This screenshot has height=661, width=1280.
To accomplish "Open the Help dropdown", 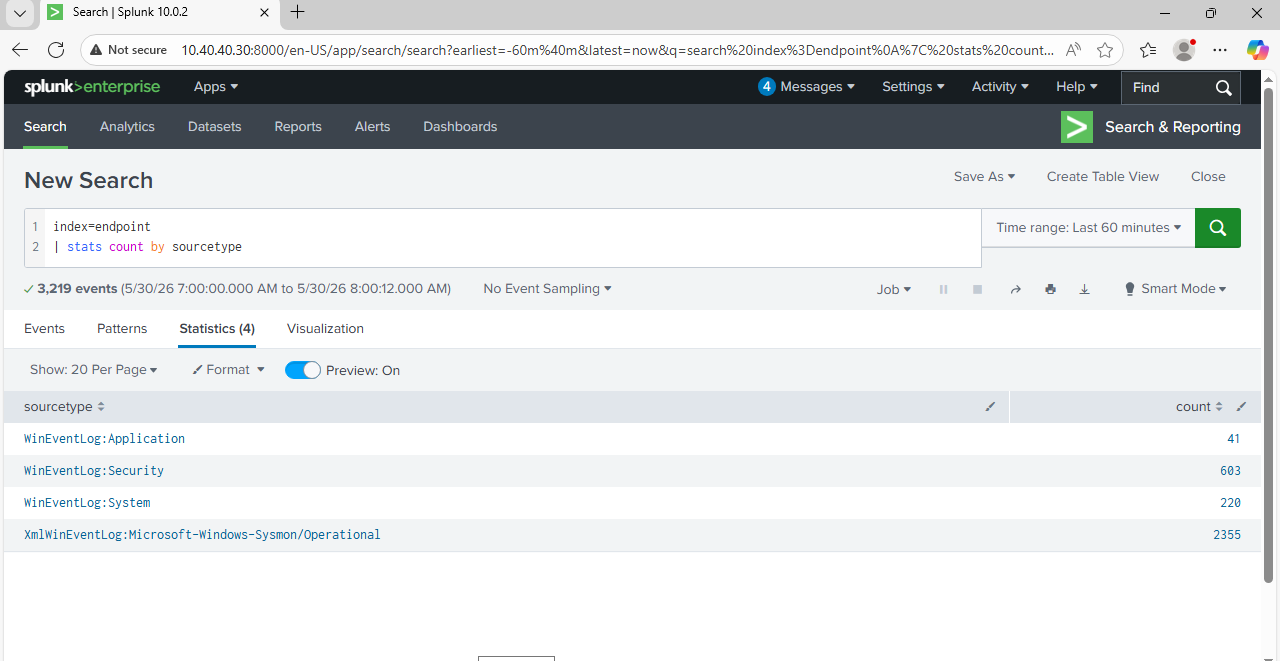I will tap(1077, 87).
